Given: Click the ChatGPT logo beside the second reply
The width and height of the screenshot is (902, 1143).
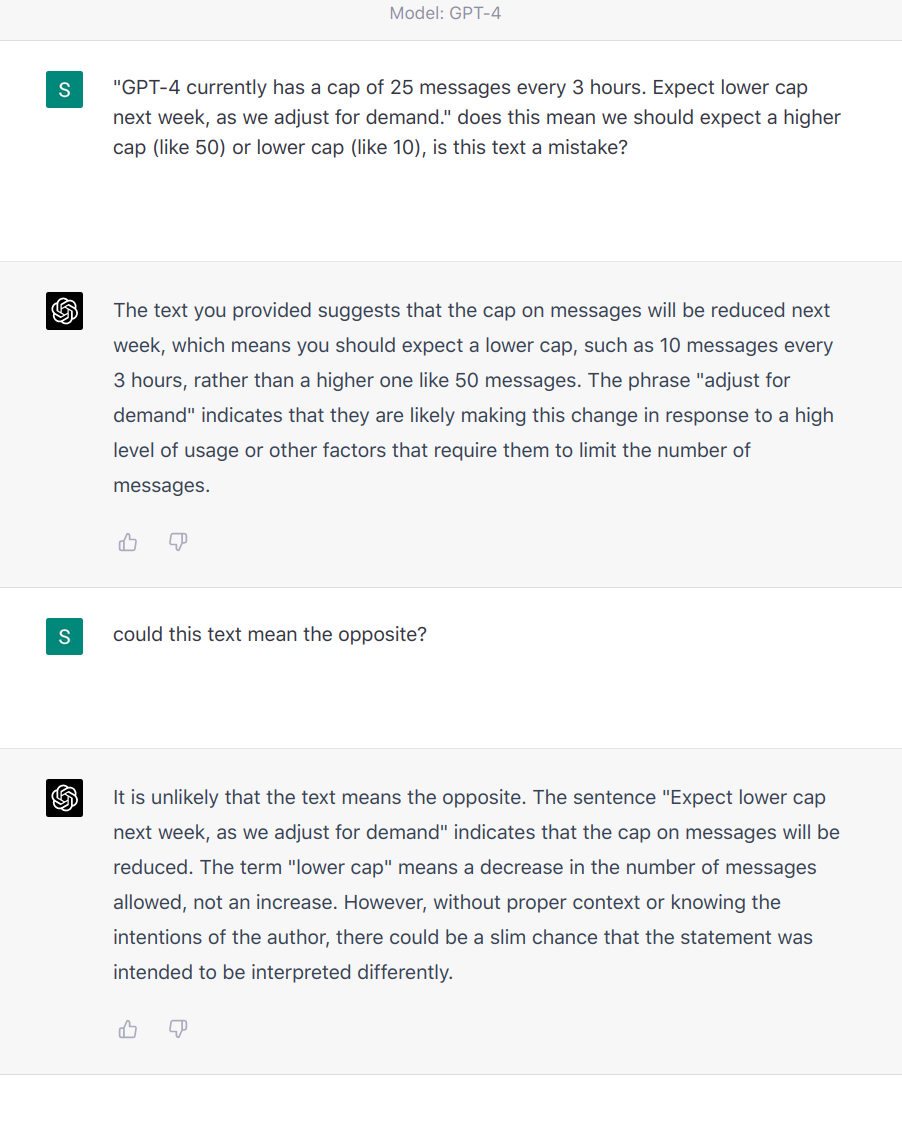Looking at the screenshot, I should (65, 798).
